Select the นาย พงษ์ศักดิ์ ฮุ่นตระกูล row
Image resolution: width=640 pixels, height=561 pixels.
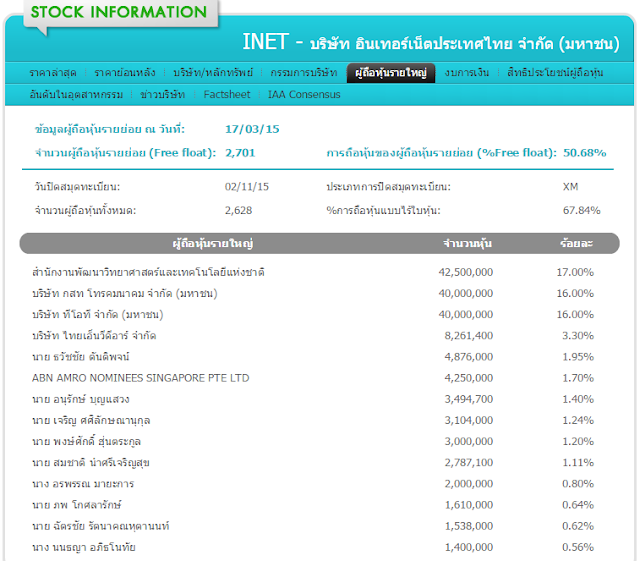[x=313, y=442]
